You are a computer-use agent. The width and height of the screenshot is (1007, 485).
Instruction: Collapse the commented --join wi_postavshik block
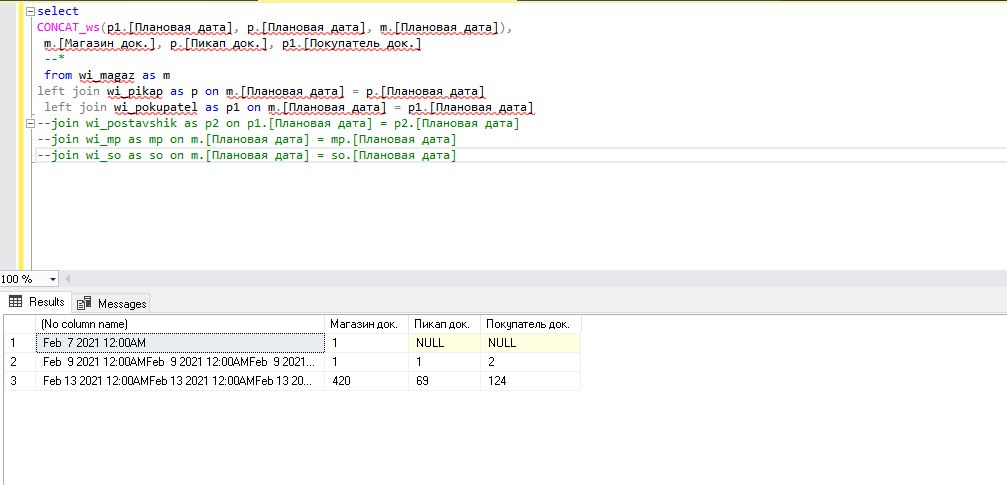[29, 124]
